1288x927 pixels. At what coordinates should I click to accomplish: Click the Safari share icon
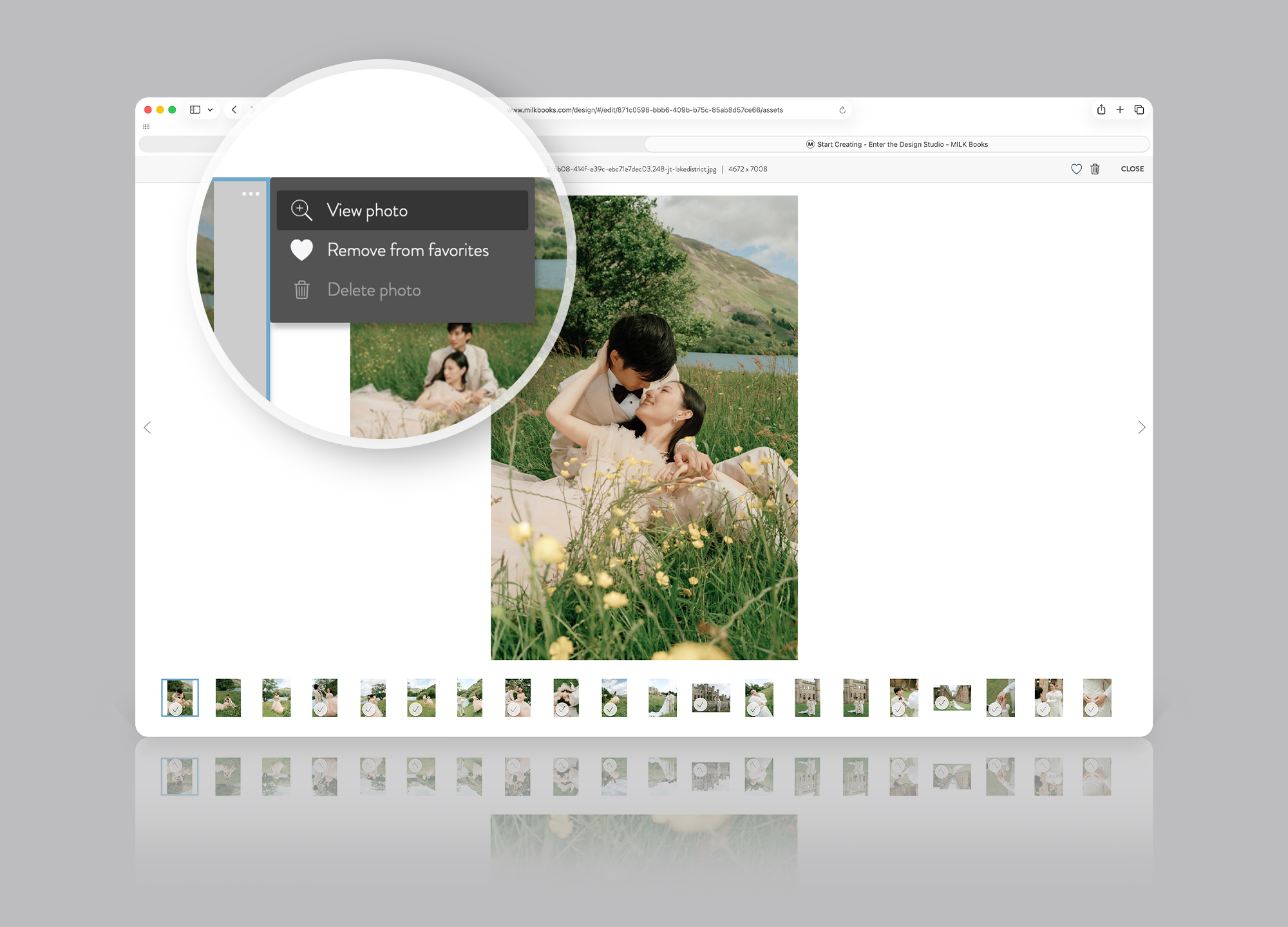1101,110
